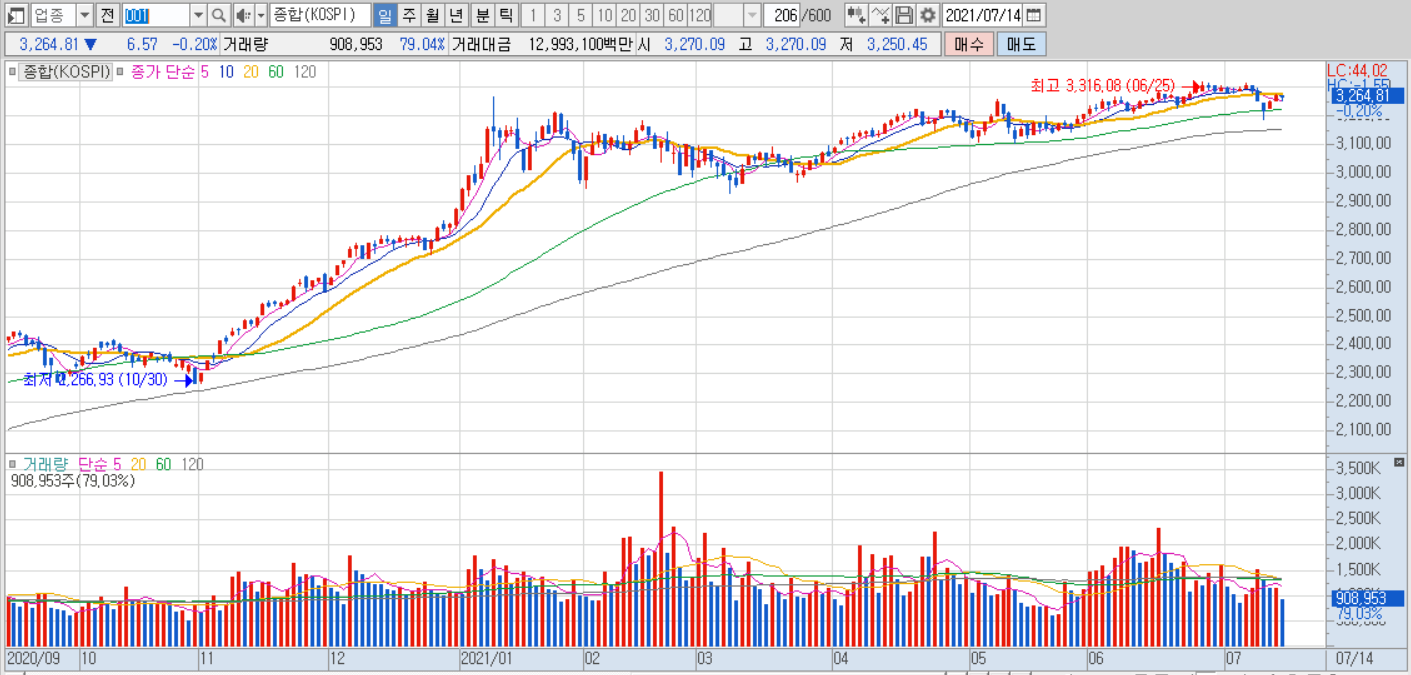Click the 종가 단순 legend label
Viewport: 1411px width, 675px height.
(x=163, y=72)
